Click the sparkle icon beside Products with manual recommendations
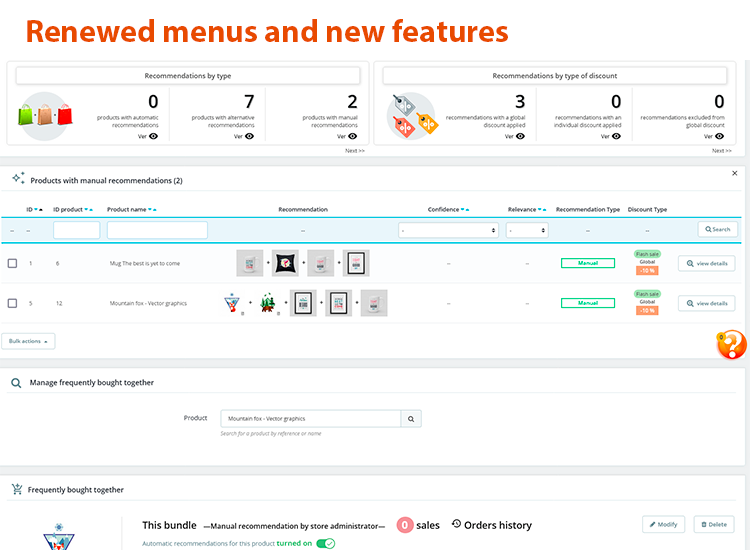 [19, 178]
